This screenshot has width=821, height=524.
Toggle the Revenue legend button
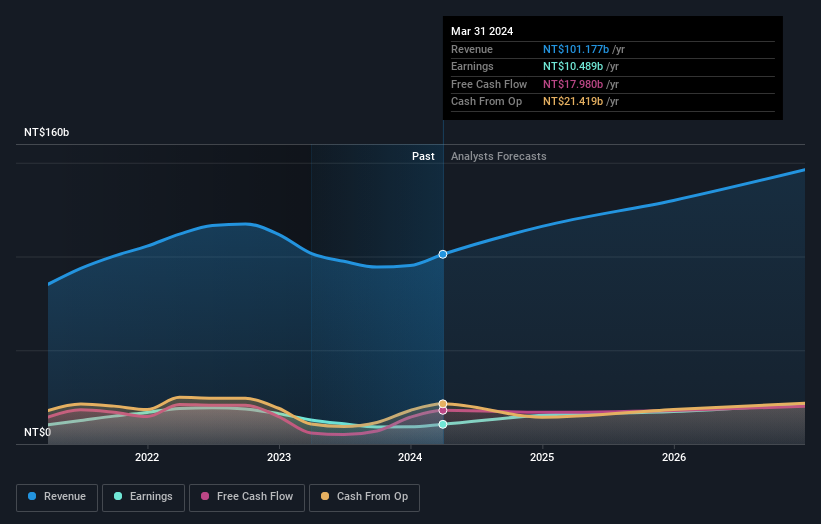coord(57,497)
